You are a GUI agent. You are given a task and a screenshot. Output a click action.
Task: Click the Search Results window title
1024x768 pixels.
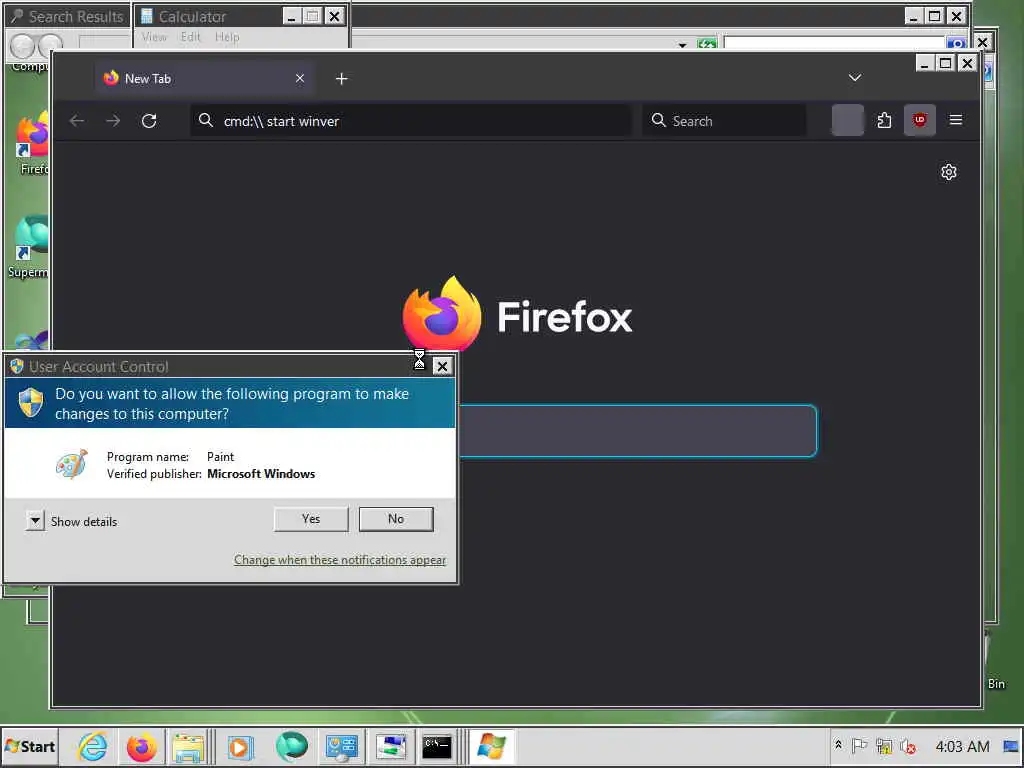tap(76, 17)
